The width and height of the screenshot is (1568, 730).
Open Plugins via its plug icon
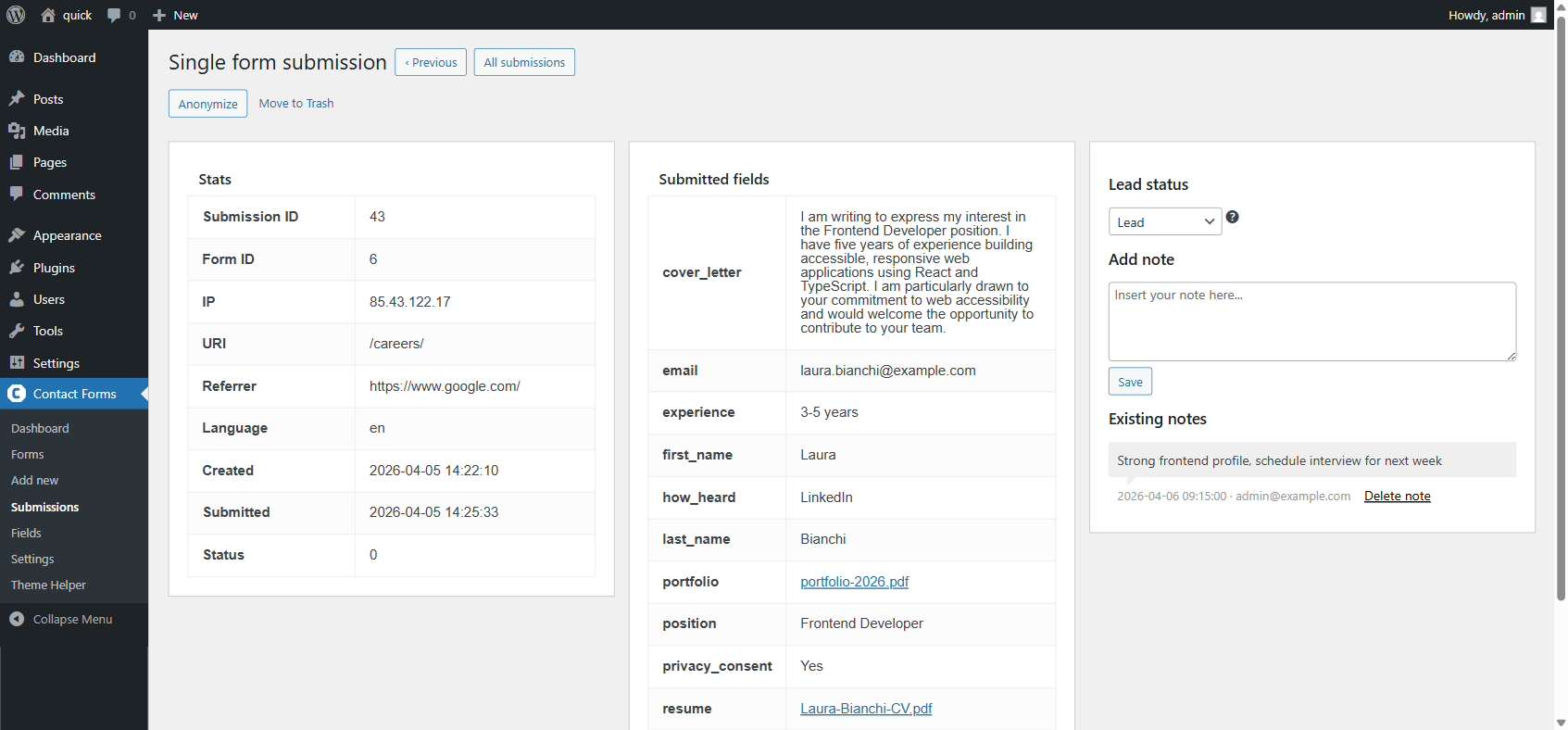pyautogui.click(x=17, y=268)
